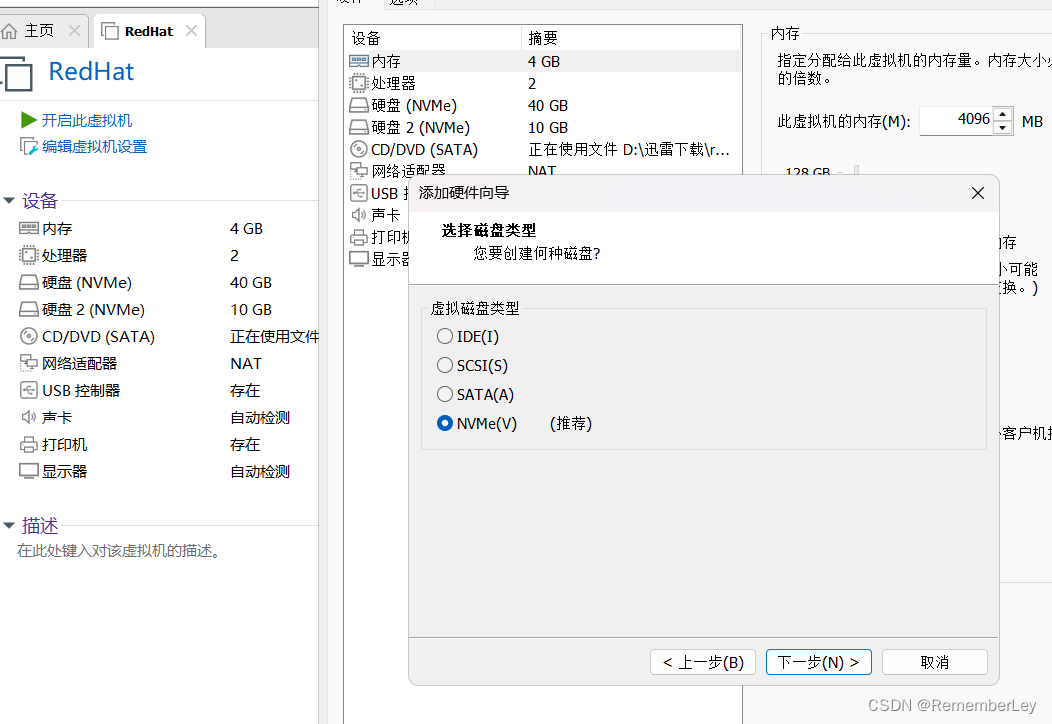Increase memory with stepper up arrow
1052x724 pixels.
point(1002,113)
